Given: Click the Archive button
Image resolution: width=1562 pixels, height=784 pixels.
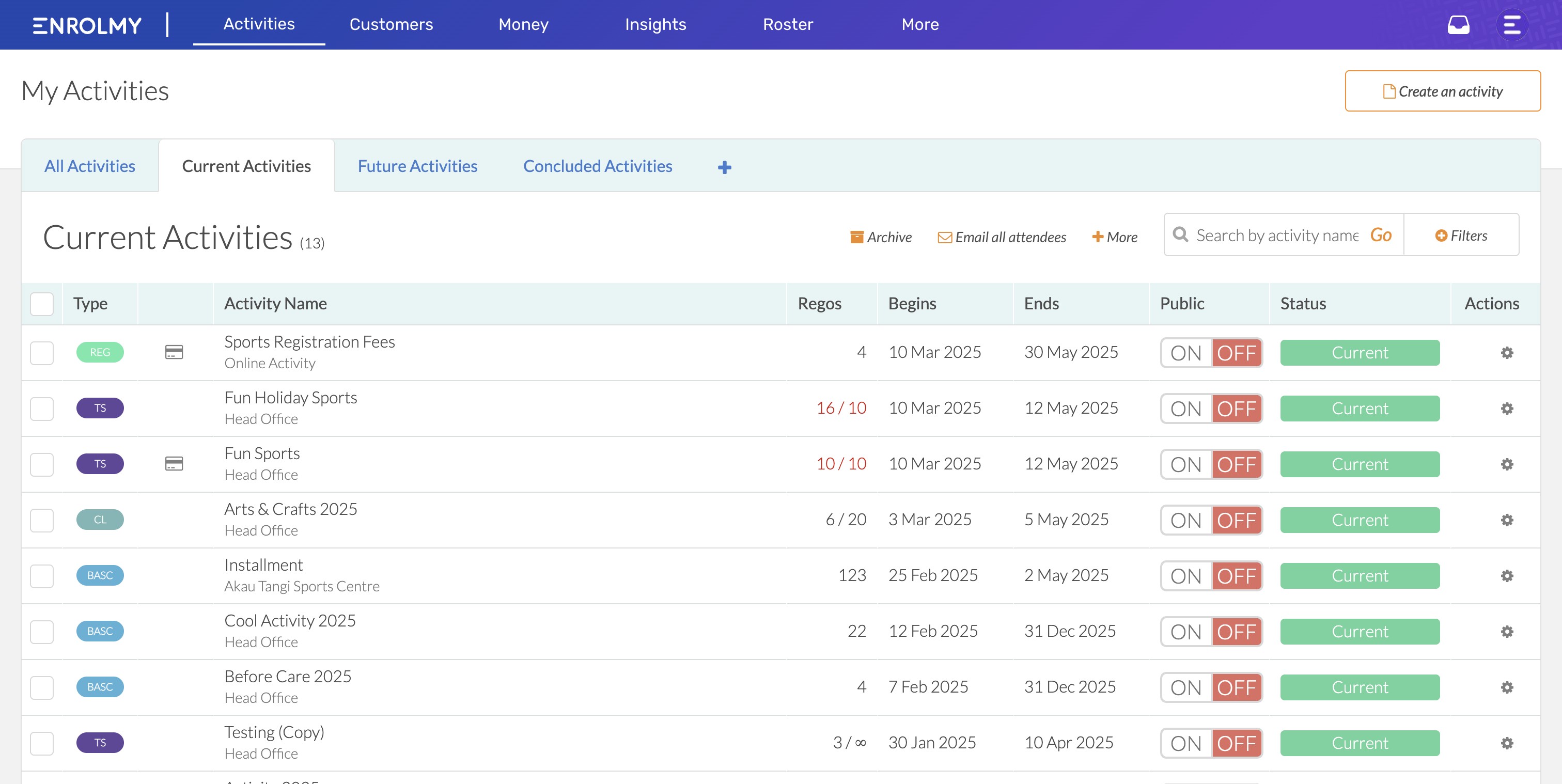Looking at the screenshot, I should pos(881,237).
